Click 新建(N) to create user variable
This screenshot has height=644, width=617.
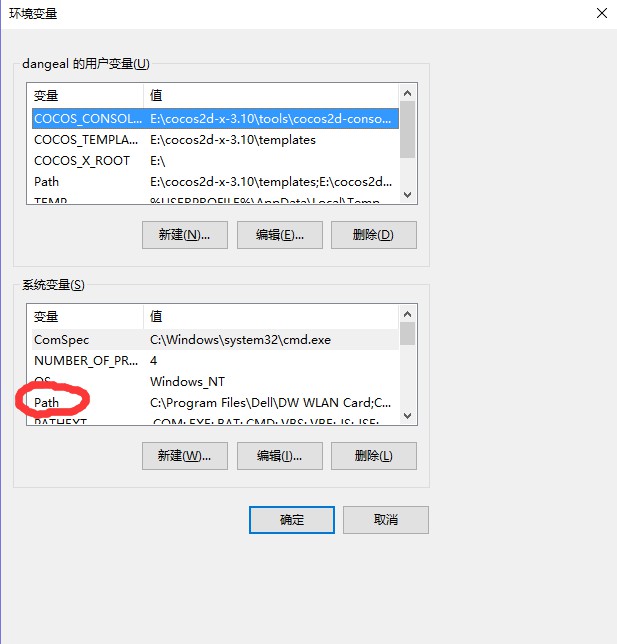pos(185,235)
